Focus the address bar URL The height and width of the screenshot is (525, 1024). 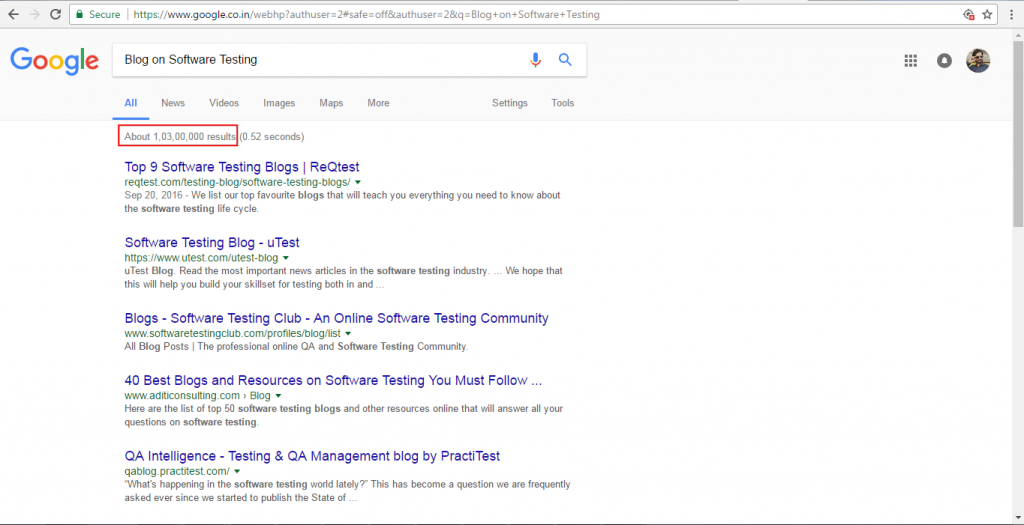pos(366,14)
